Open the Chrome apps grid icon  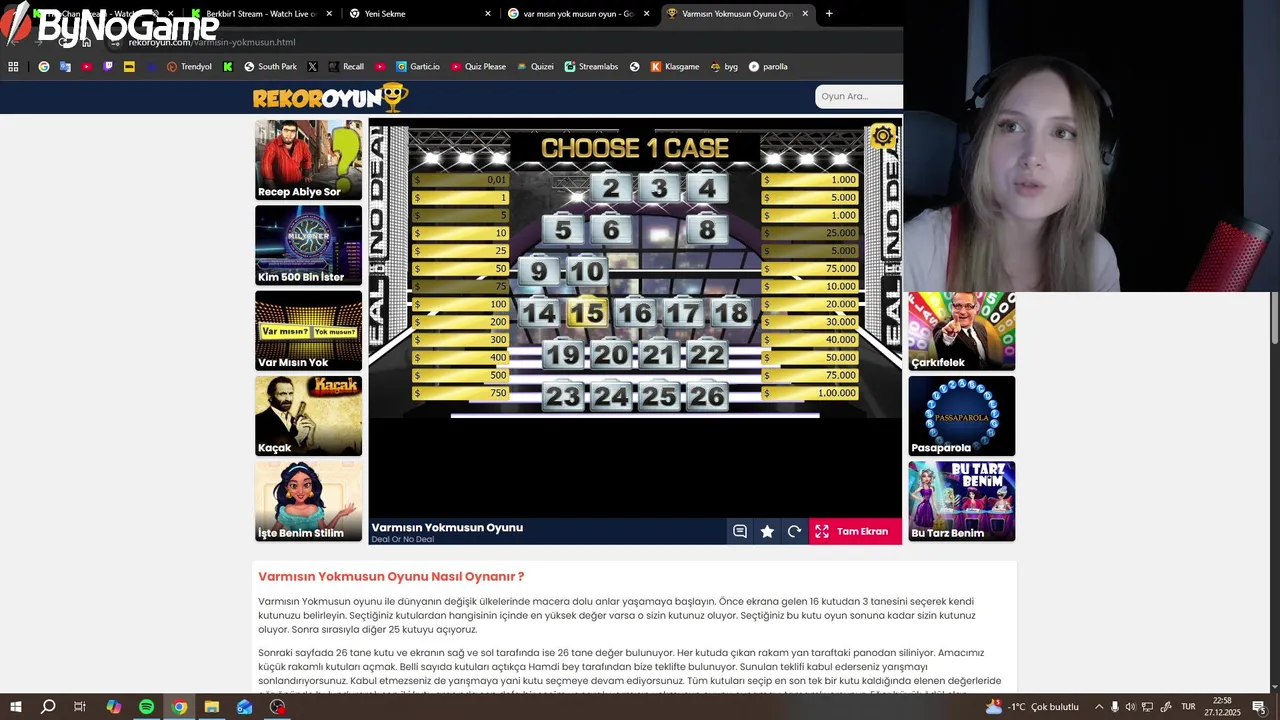[13, 67]
